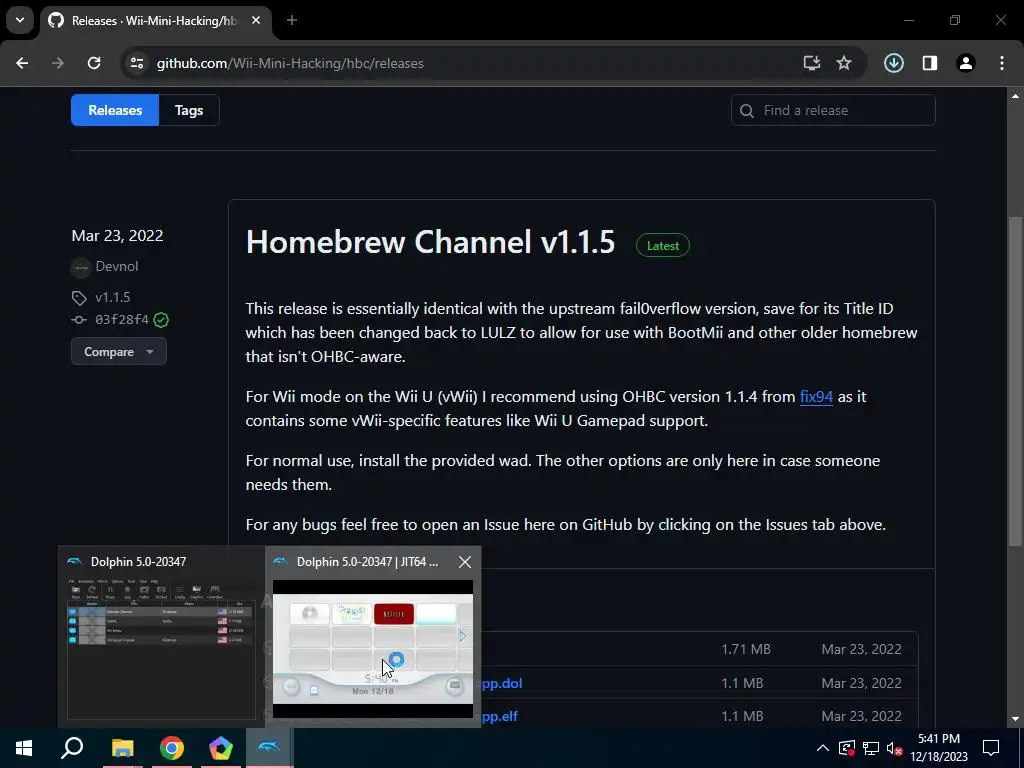Image resolution: width=1024 pixels, height=768 pixels.
Task: Click the forward navigation arrow
Action: point(58,63)
